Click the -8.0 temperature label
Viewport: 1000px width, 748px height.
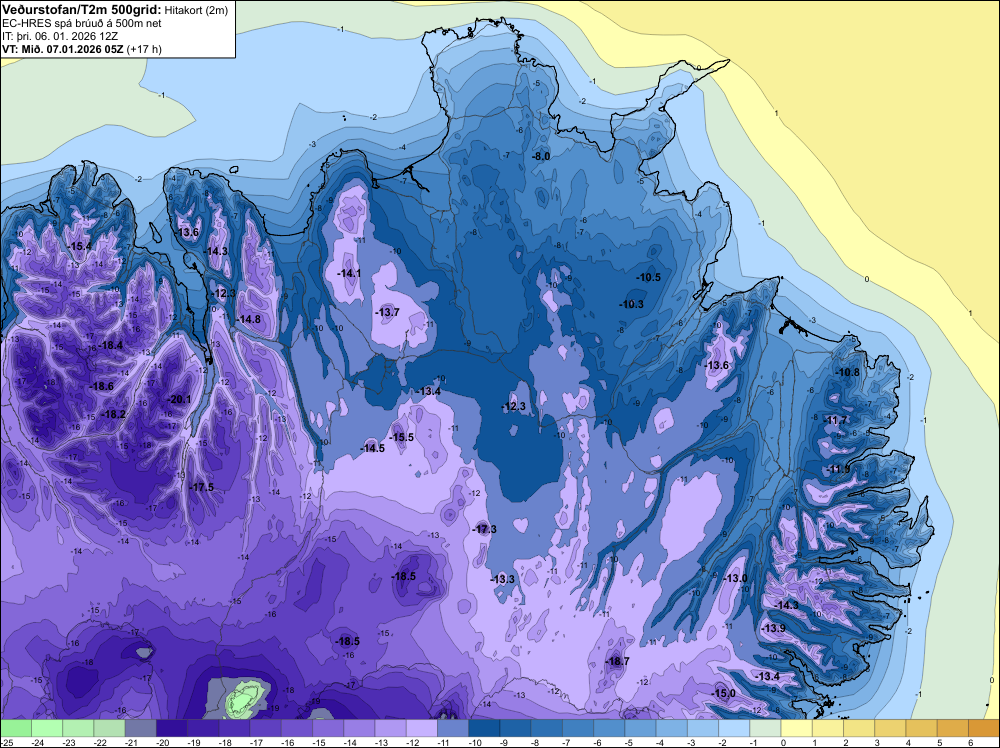coord(541,156)
